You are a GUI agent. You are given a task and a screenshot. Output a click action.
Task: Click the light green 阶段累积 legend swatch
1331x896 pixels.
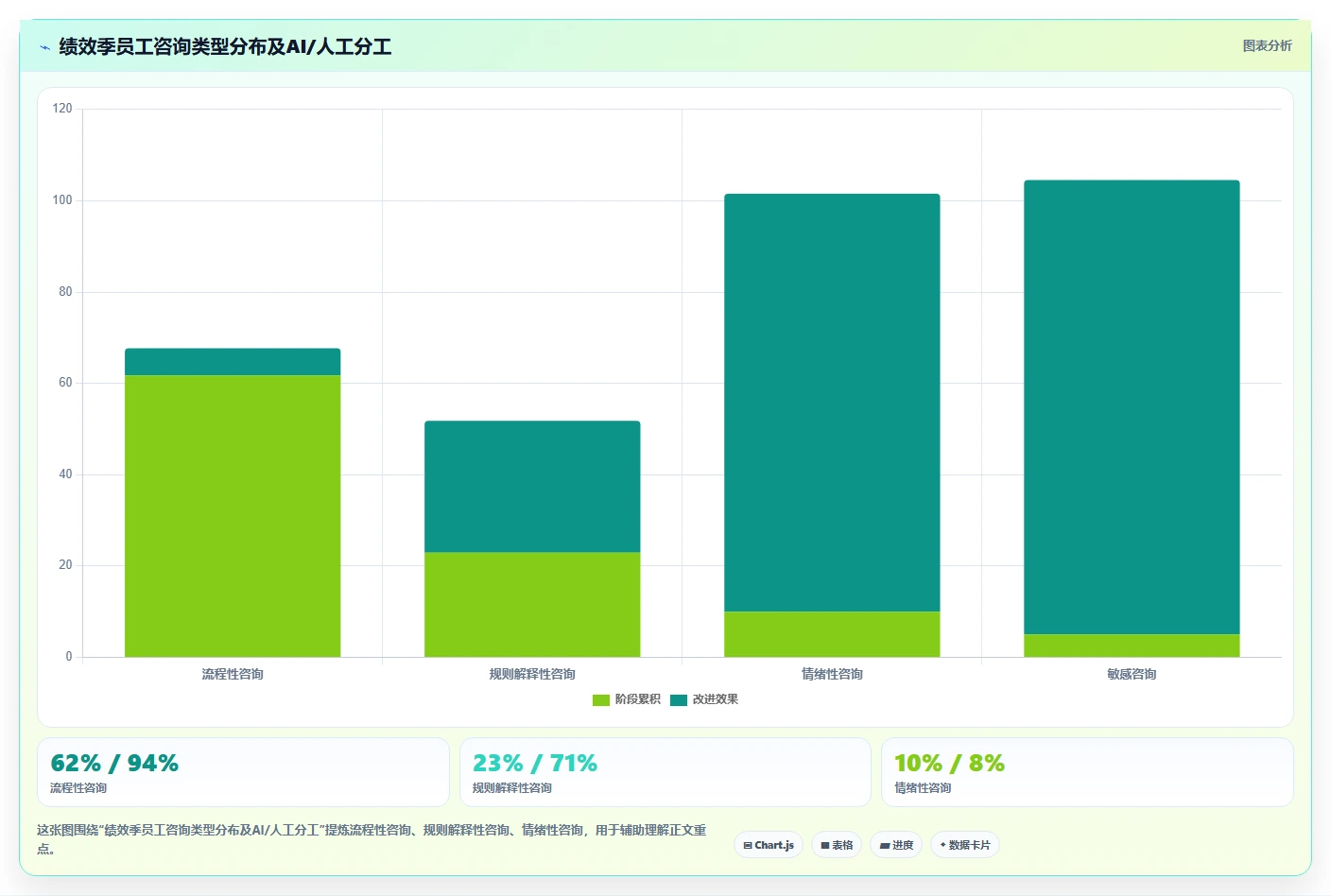(x=601, y=700)
